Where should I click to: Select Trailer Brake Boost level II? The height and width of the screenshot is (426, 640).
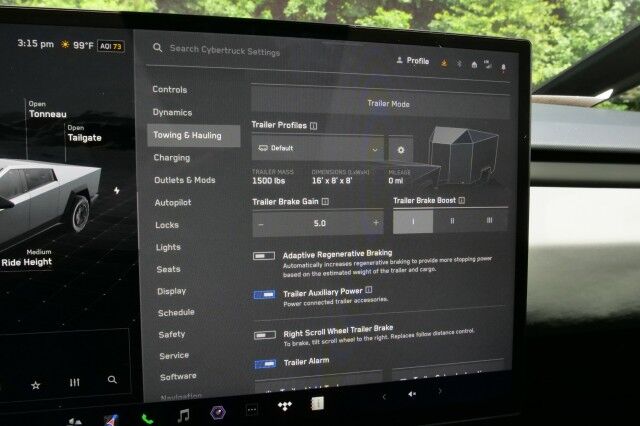[x=452, y=220]
